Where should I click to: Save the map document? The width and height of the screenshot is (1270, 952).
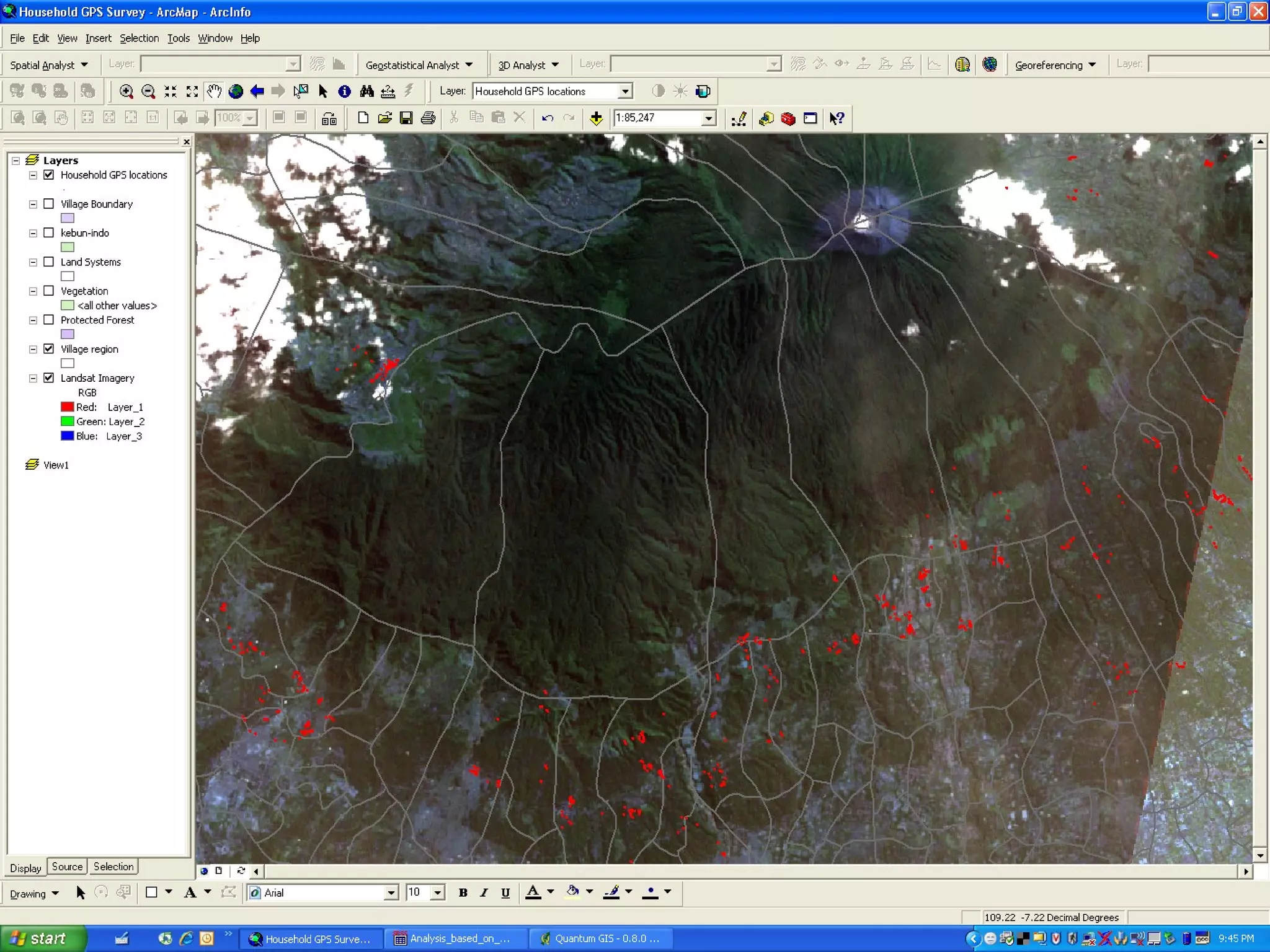[x=406, y=118]
